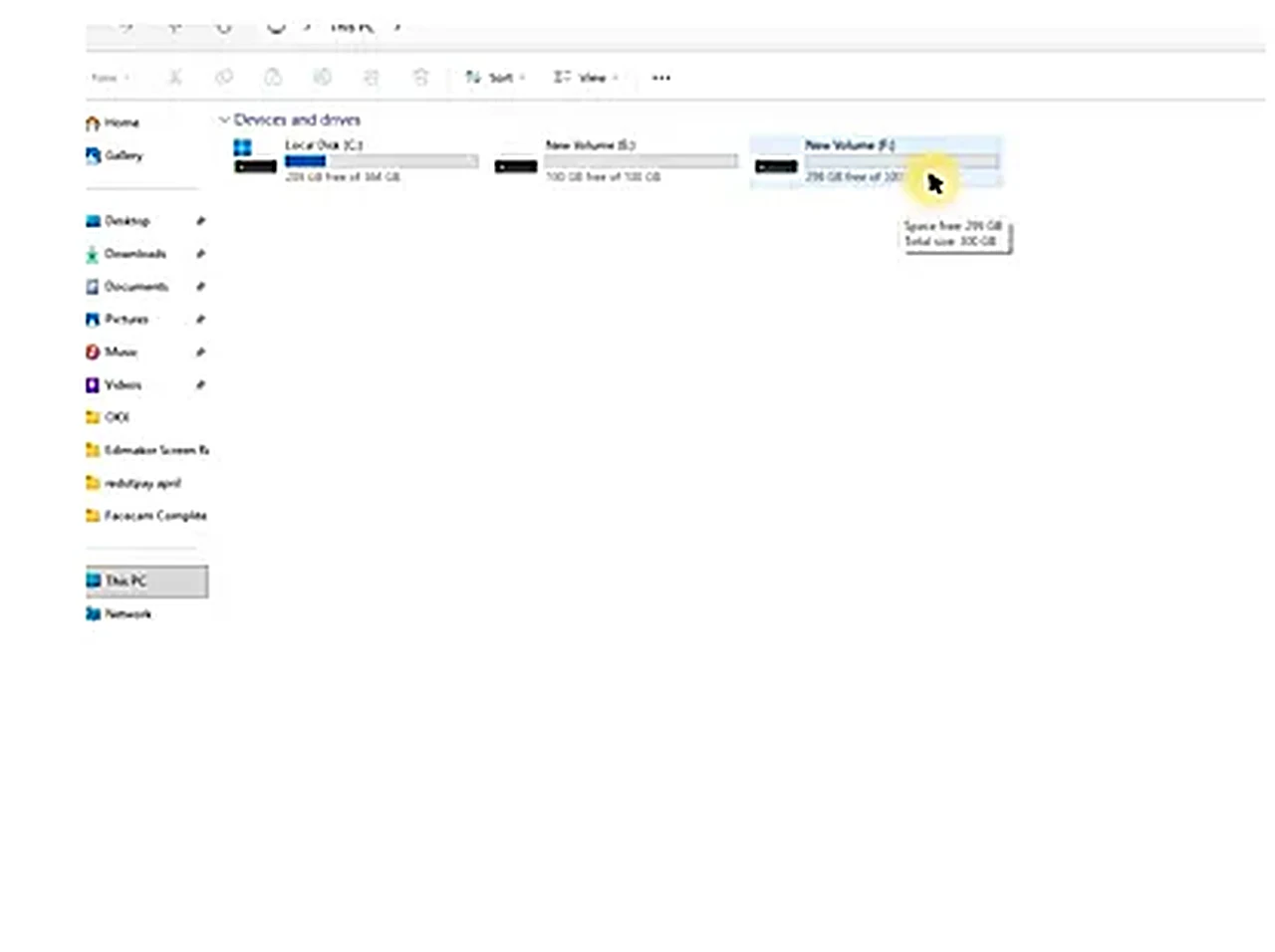Click the pin icon beside Desktop
The image size is (1275, 952).
pyautogui.click(x=200, y=221)
